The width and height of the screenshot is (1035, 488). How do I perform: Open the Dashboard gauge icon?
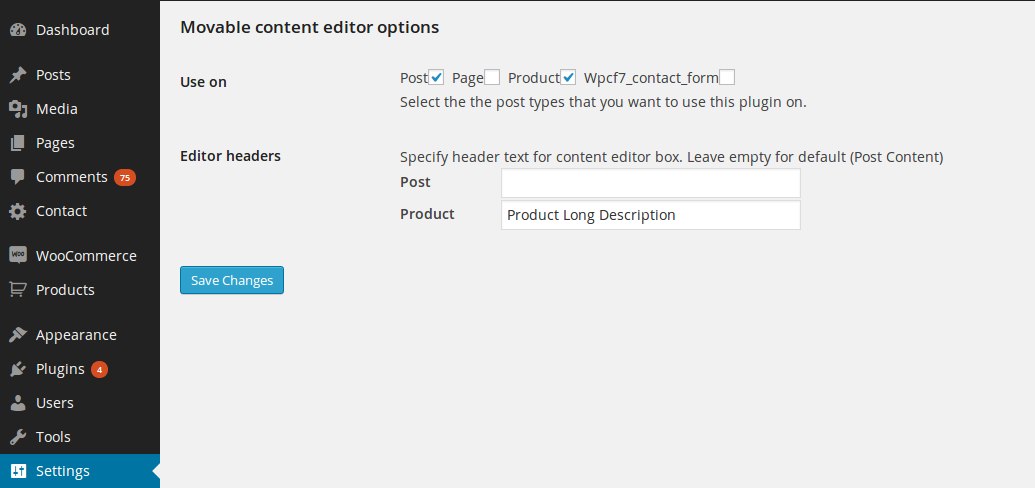tap(18, 30)
